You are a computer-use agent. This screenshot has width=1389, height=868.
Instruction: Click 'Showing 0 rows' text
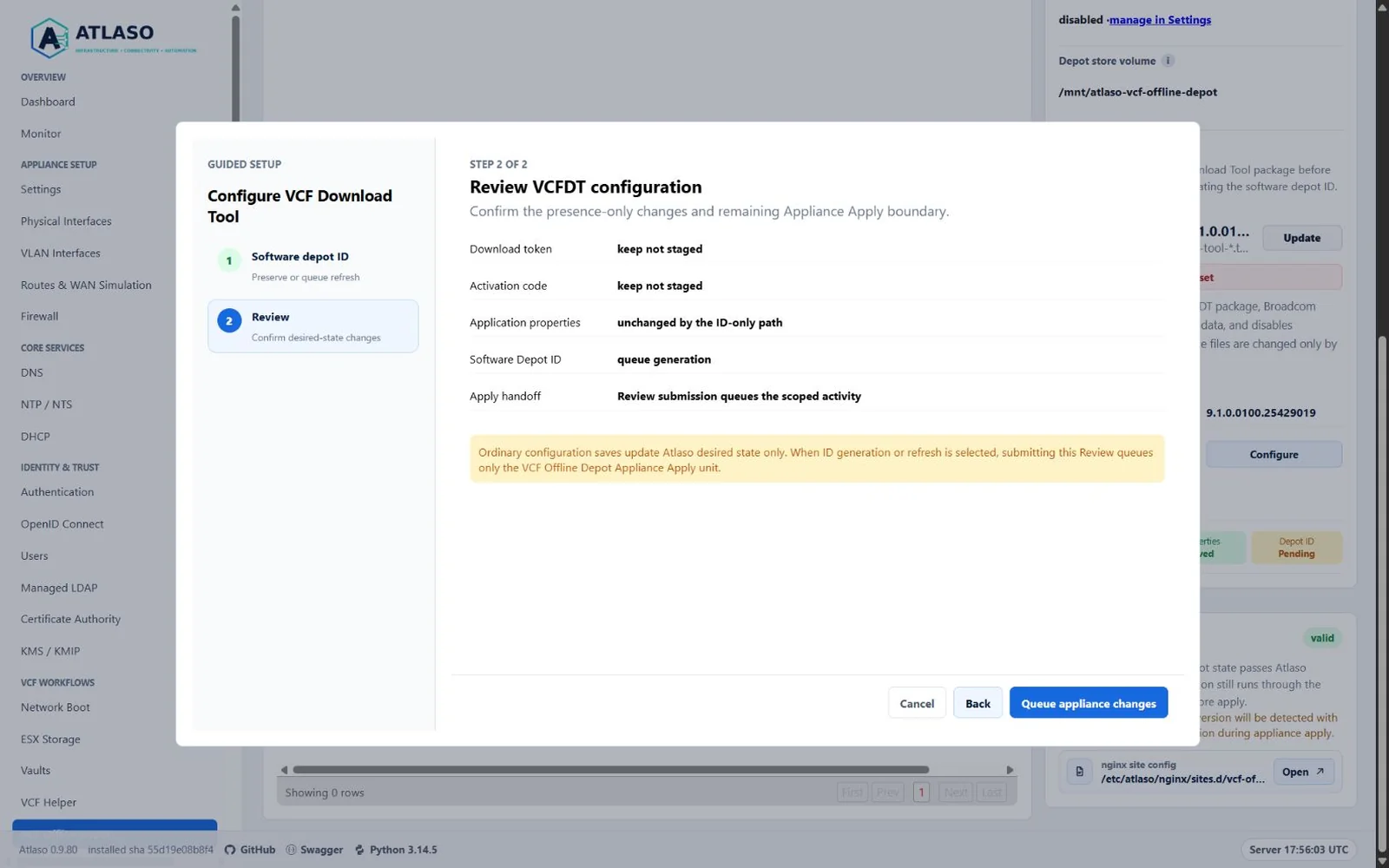[325, 792]
